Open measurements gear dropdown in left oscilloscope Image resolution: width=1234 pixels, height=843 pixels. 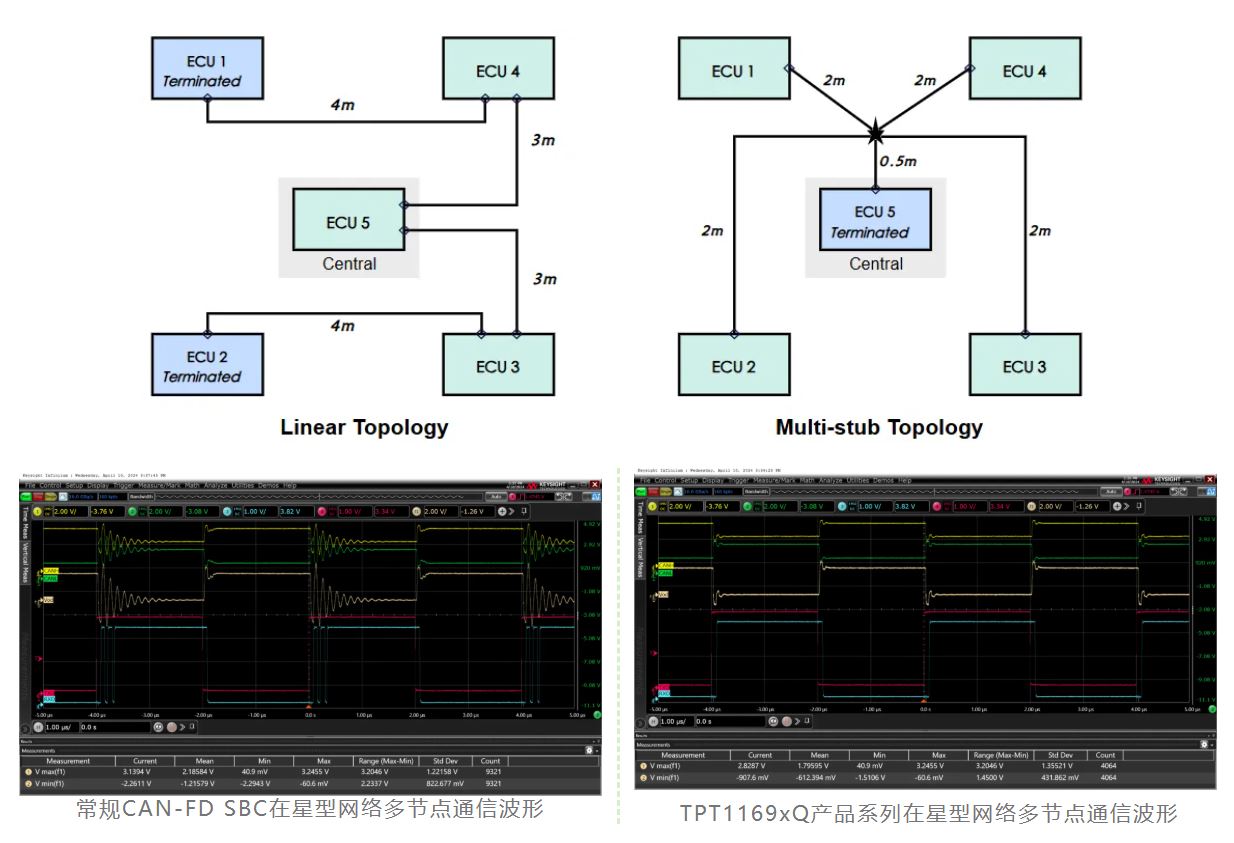pos(590,749)
